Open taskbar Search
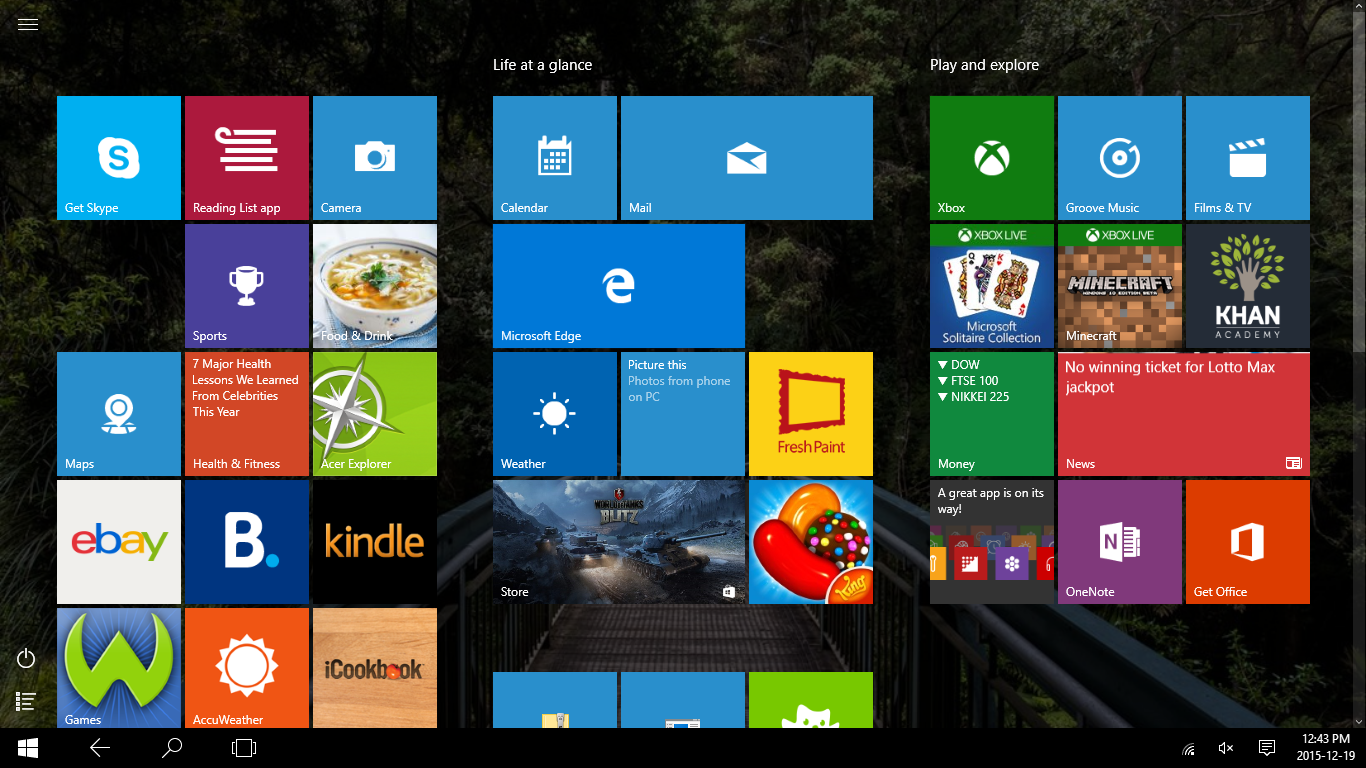Viewport: 1366px width, 768px height. click(x=172, y=748)
